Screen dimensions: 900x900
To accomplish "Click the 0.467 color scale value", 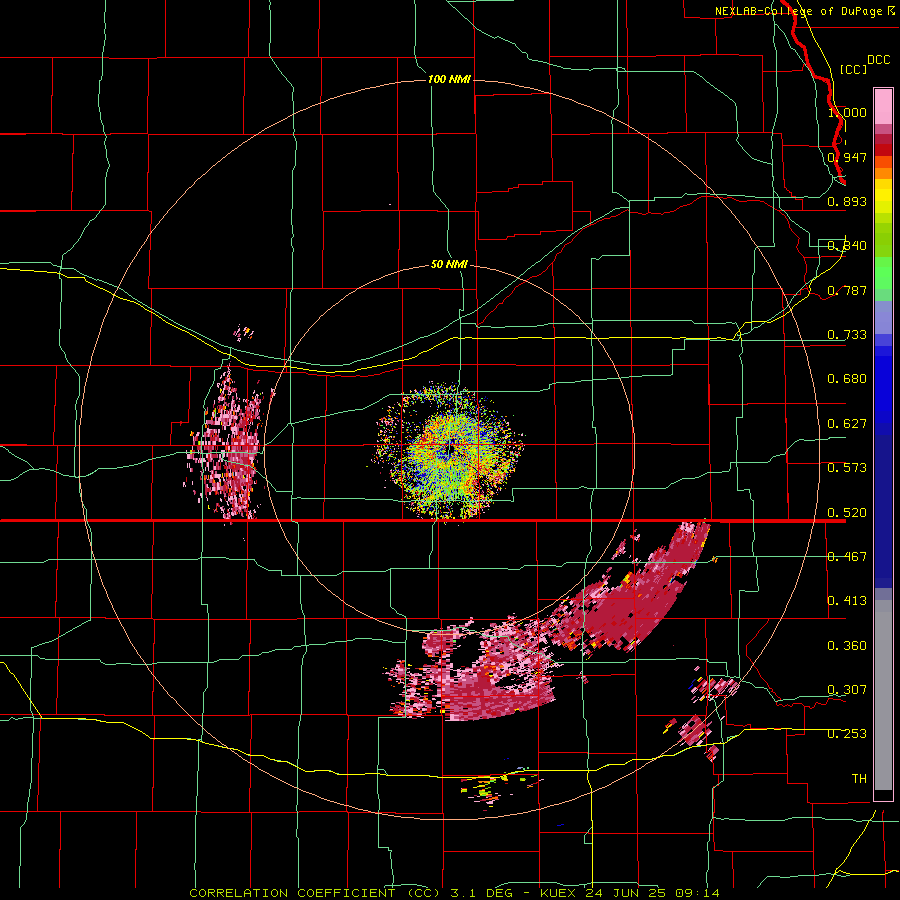I will pyautogui.click(x=847, y=557).
